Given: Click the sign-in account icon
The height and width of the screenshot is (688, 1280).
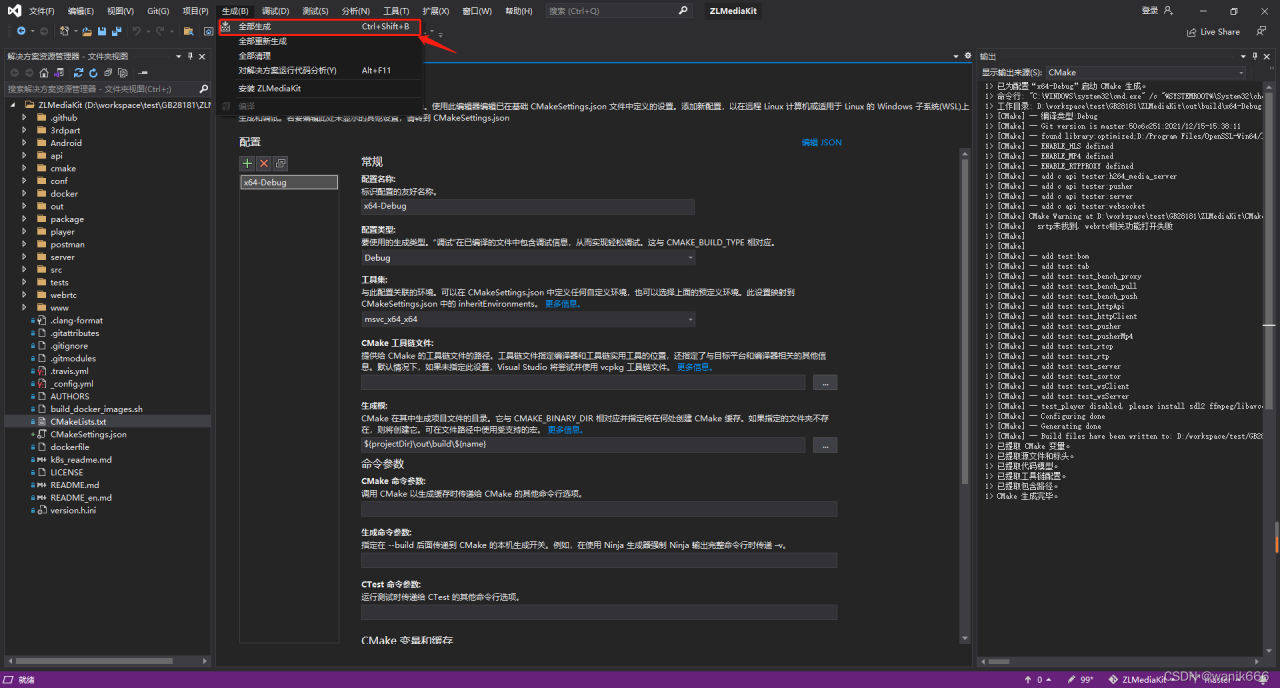Looking at the screenshot, I should tap(1169, 11).
